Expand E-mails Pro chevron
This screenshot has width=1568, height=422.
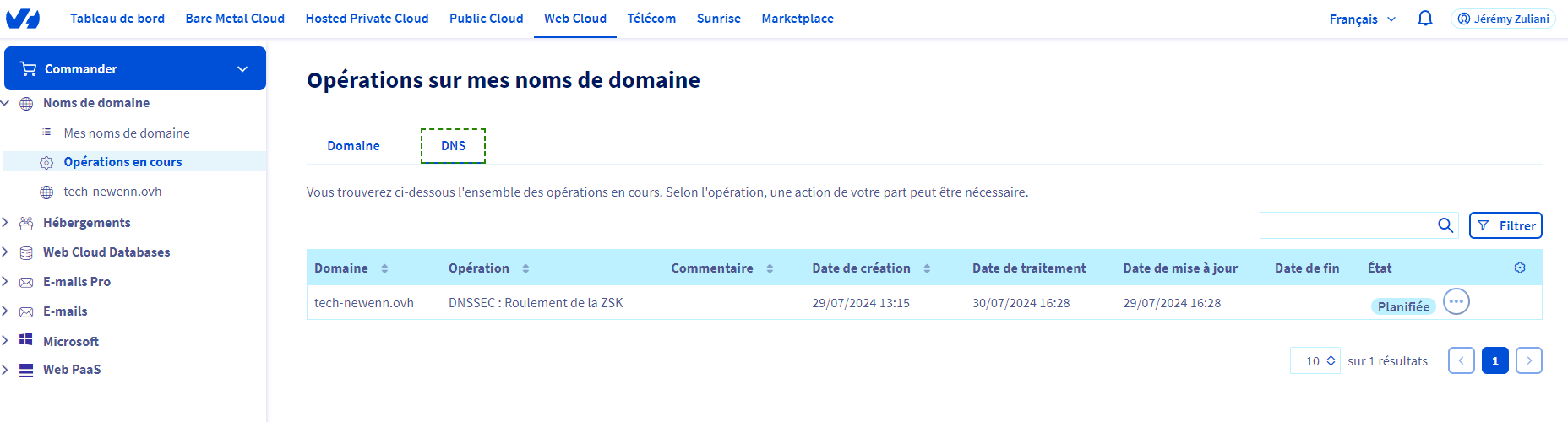5,282
